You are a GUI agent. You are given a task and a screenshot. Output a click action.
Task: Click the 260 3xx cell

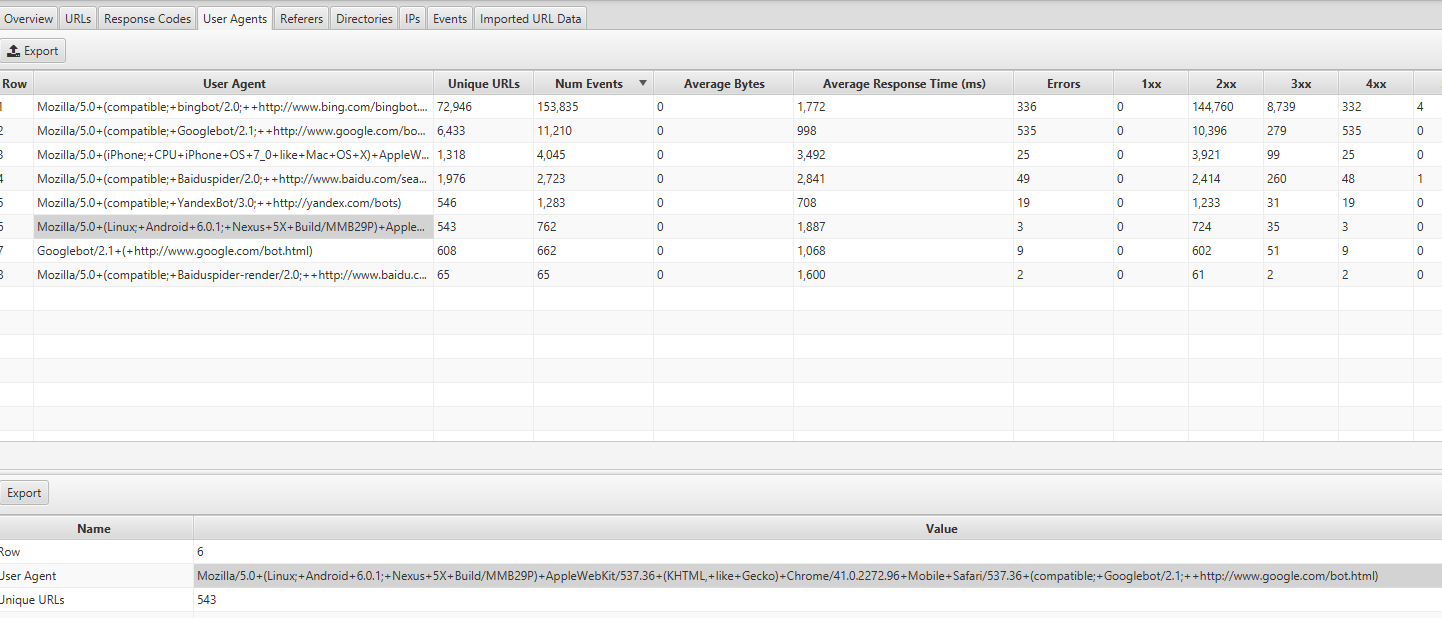pyautogui.click(x=1301, y=178)
